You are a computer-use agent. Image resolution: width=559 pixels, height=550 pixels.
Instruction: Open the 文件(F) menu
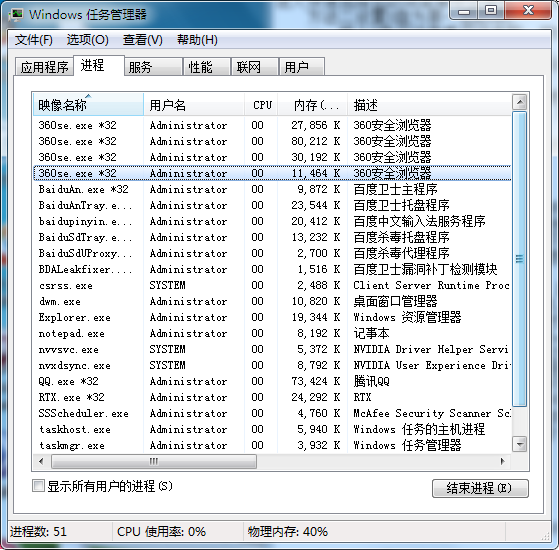point(34,40)
